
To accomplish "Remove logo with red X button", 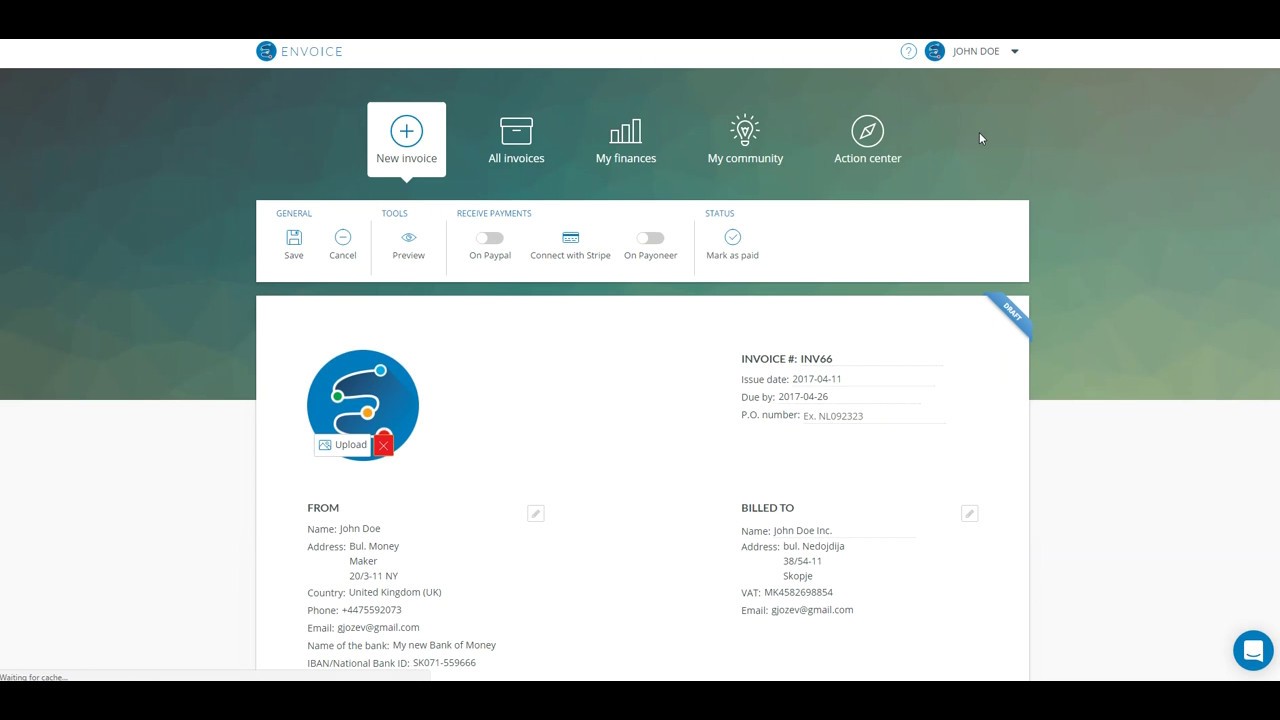I will tap(383, 445).
